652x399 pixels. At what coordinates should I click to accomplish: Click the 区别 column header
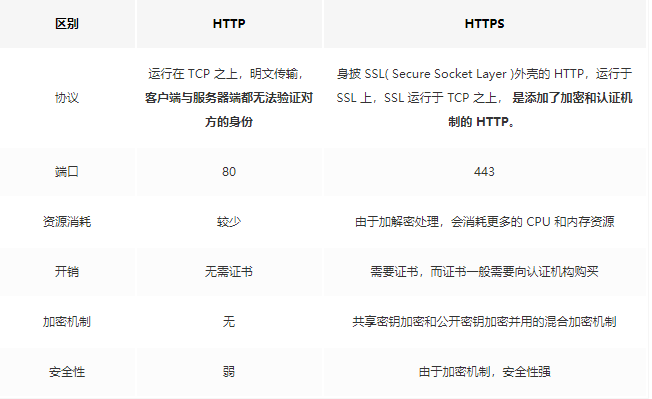67,24
